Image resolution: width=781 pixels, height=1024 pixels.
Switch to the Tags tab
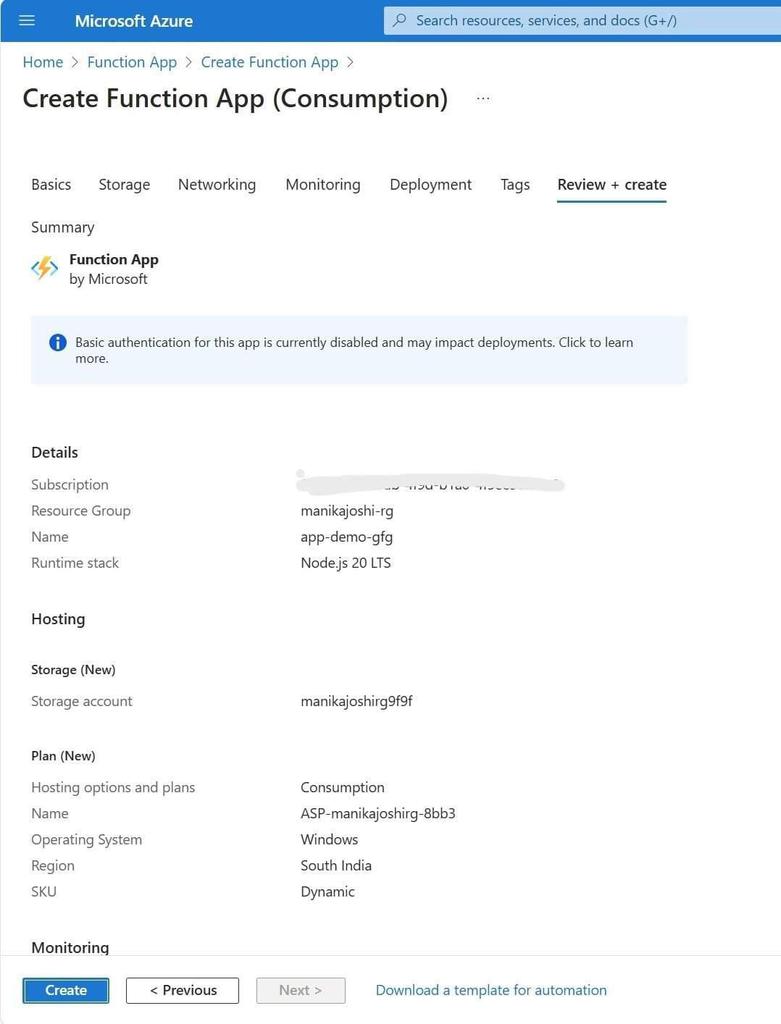(515, 185)
